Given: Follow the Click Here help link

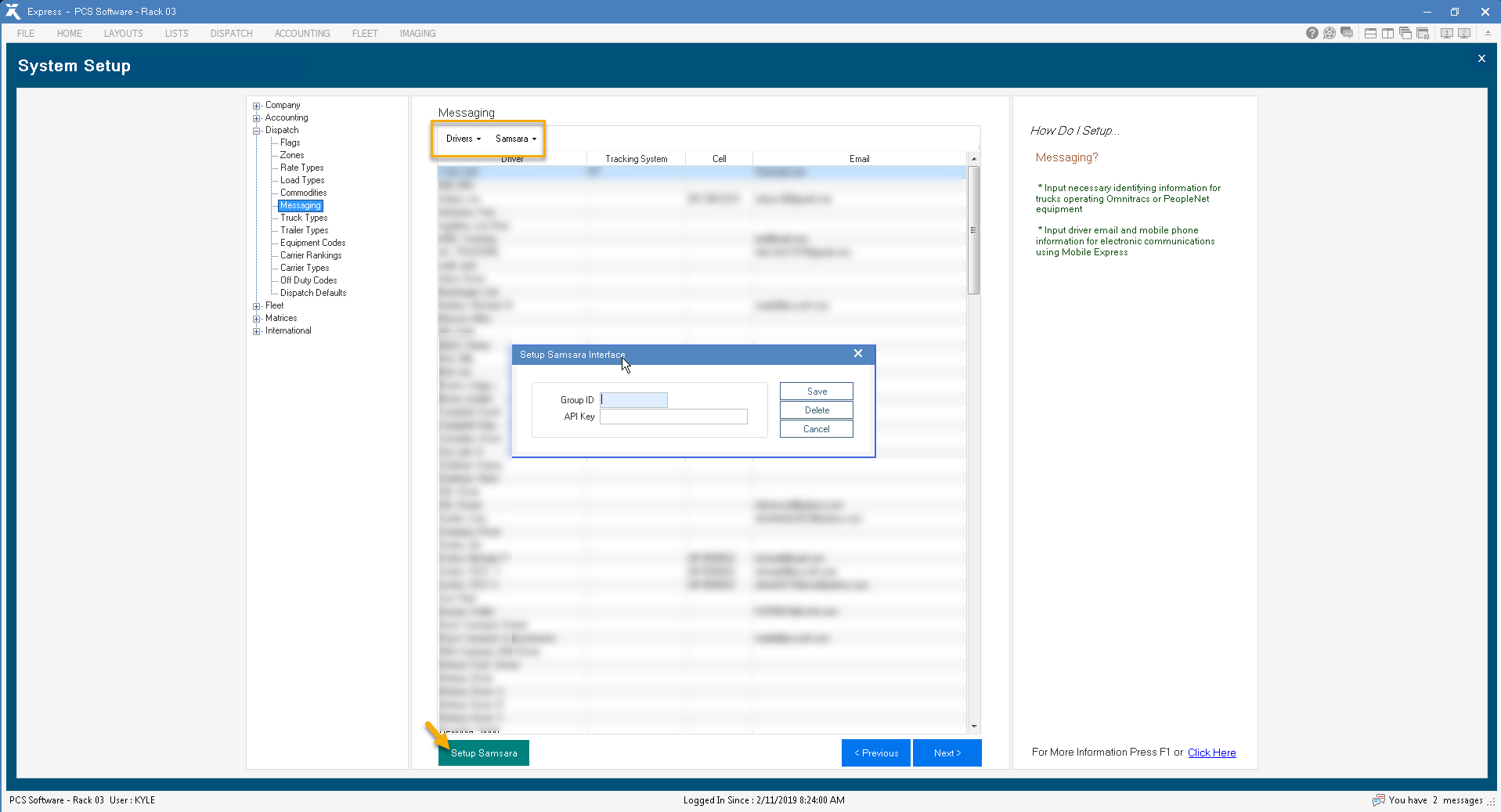Looking at the screenshot, I should click(x=1211, y=752).
